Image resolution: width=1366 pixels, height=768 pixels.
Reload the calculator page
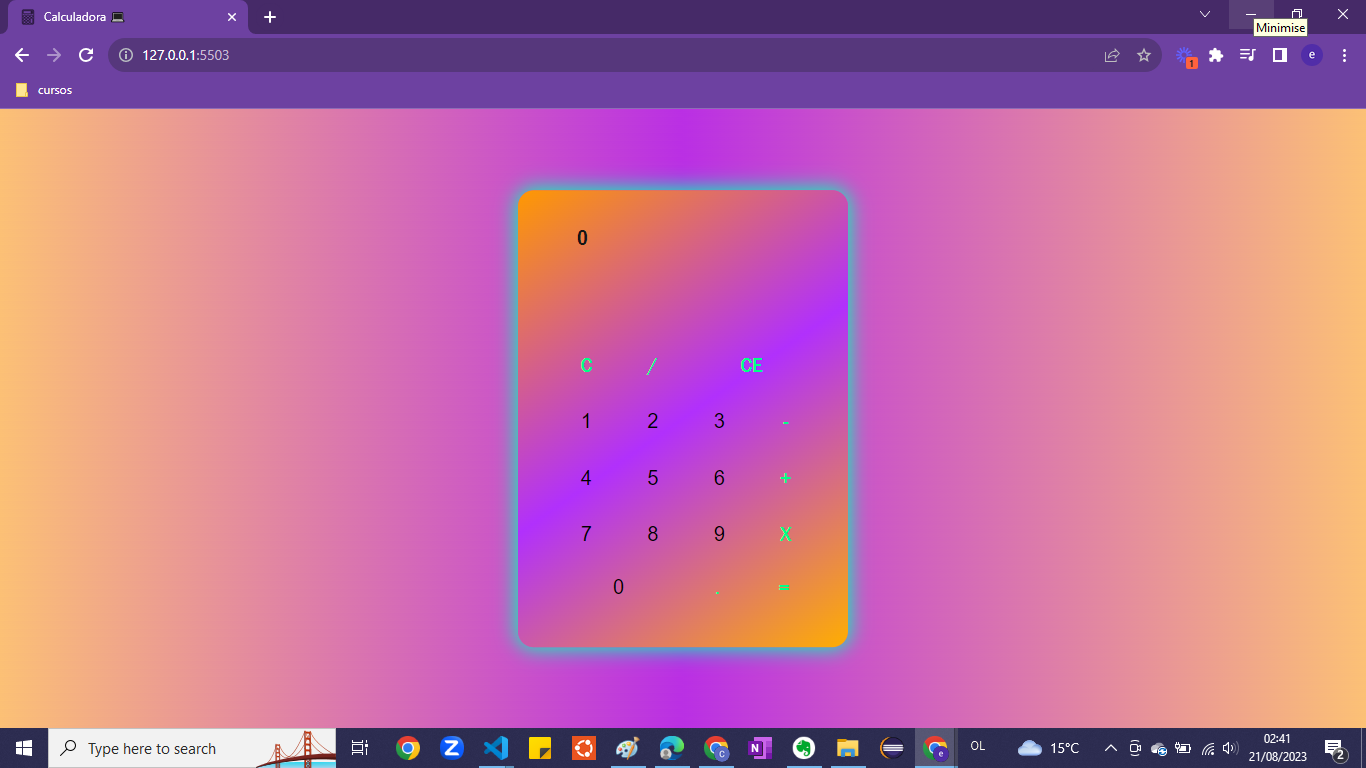point(85,55)
